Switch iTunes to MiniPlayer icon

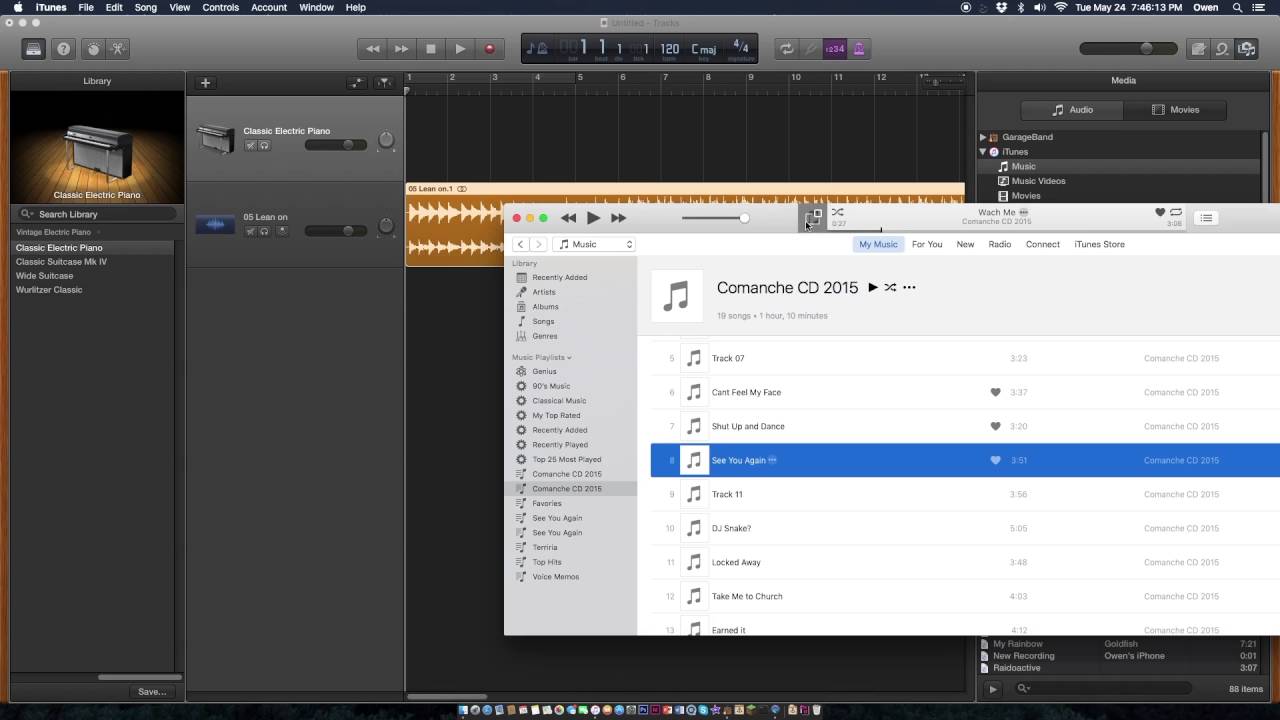[813, 217]
